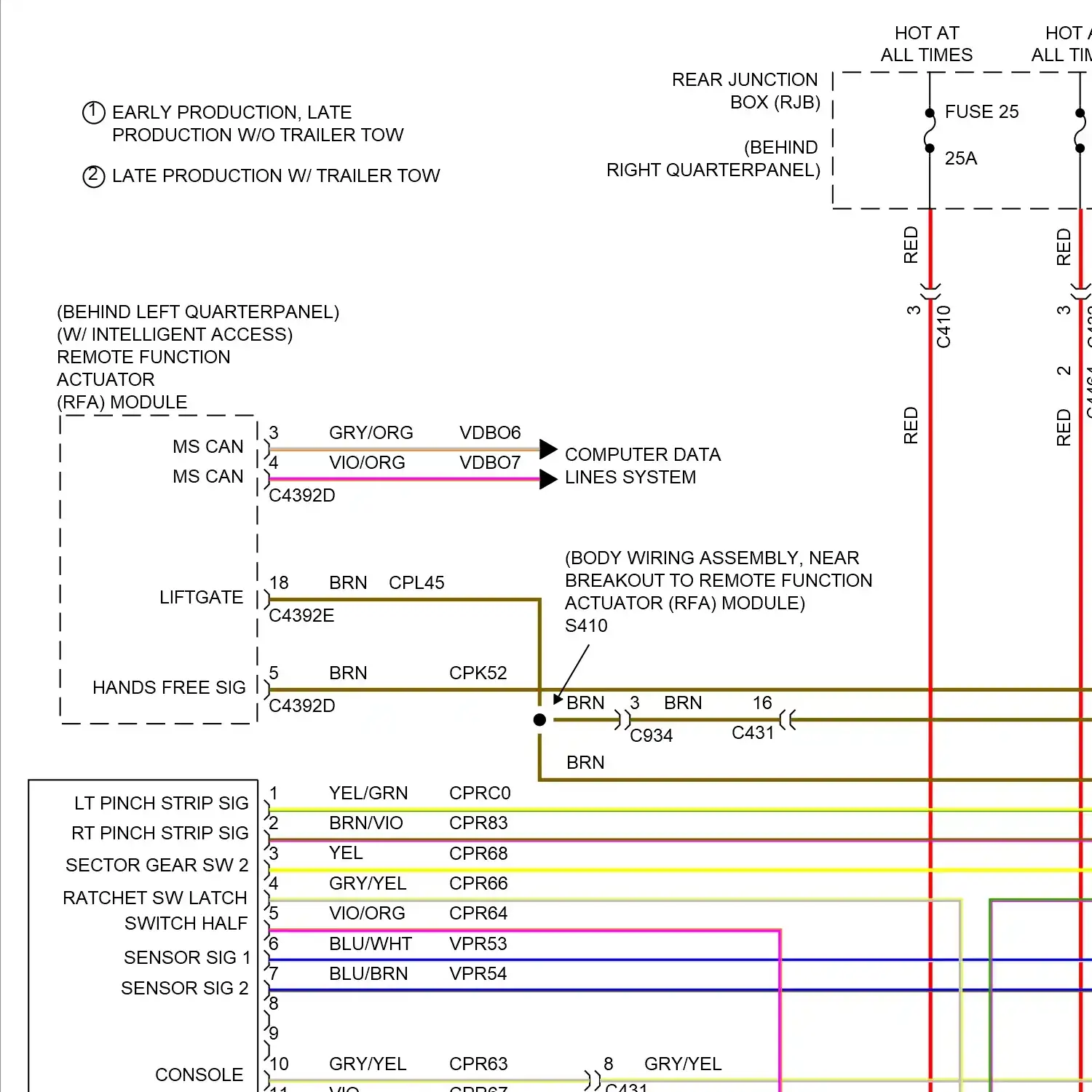The width and height of the screenshot is (1092, 1092).
Task: Click the first MS CAN pin label
Action: tap(208, 446)
